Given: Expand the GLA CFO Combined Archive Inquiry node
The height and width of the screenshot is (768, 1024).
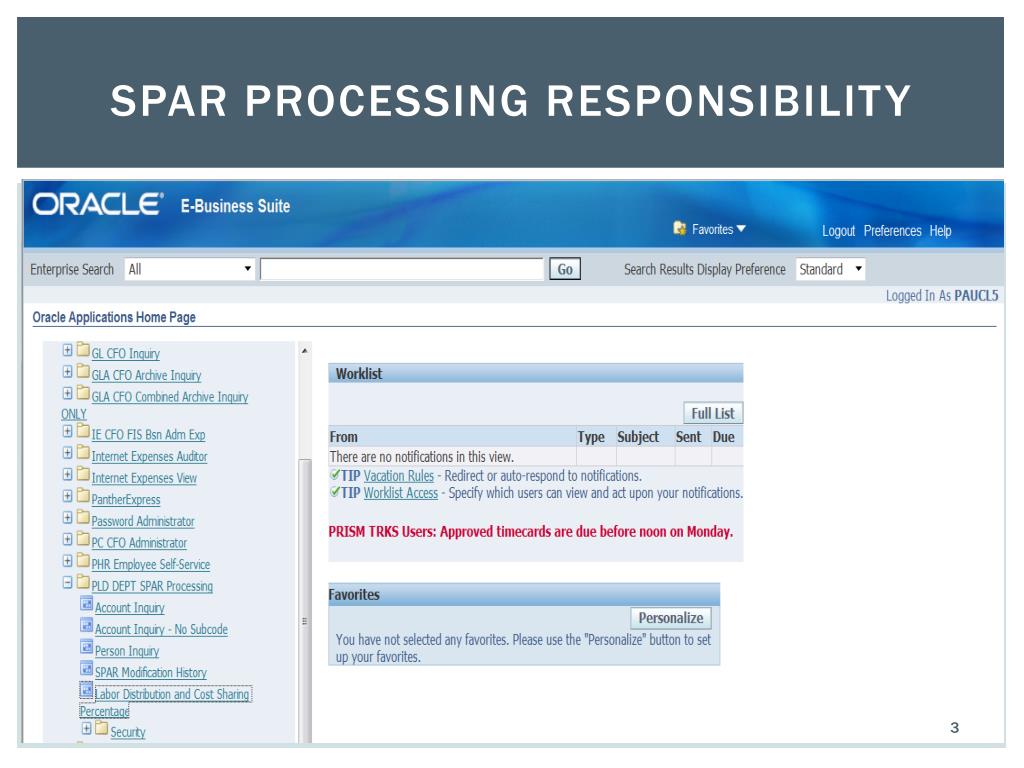Looking at the screenshot, I should pyautogui.click(x=67, y=393).
